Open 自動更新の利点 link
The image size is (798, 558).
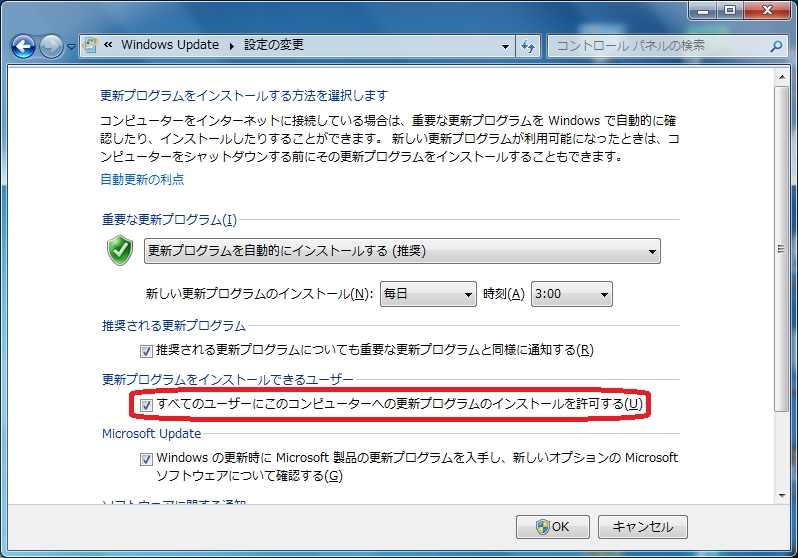tap(142, 179)
